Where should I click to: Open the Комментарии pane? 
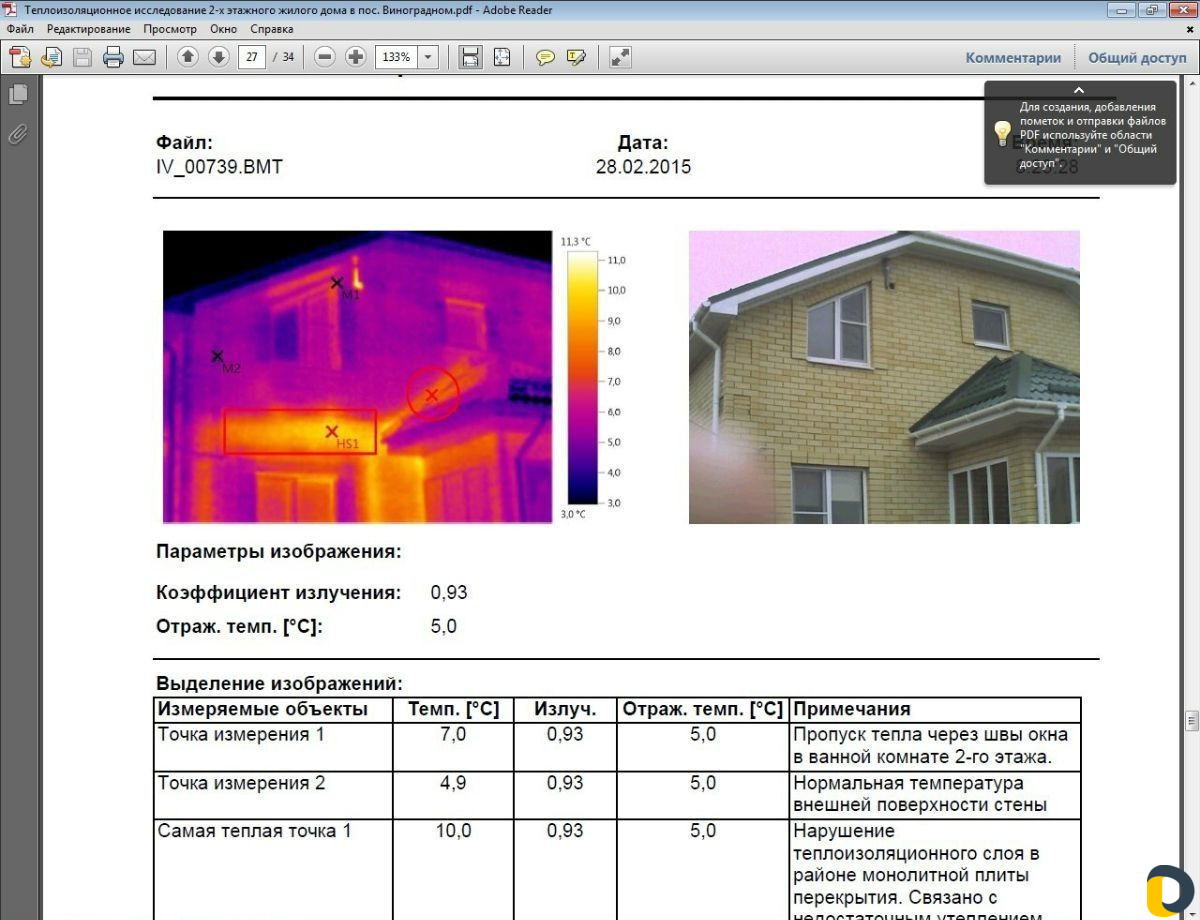click(1013, 58)
